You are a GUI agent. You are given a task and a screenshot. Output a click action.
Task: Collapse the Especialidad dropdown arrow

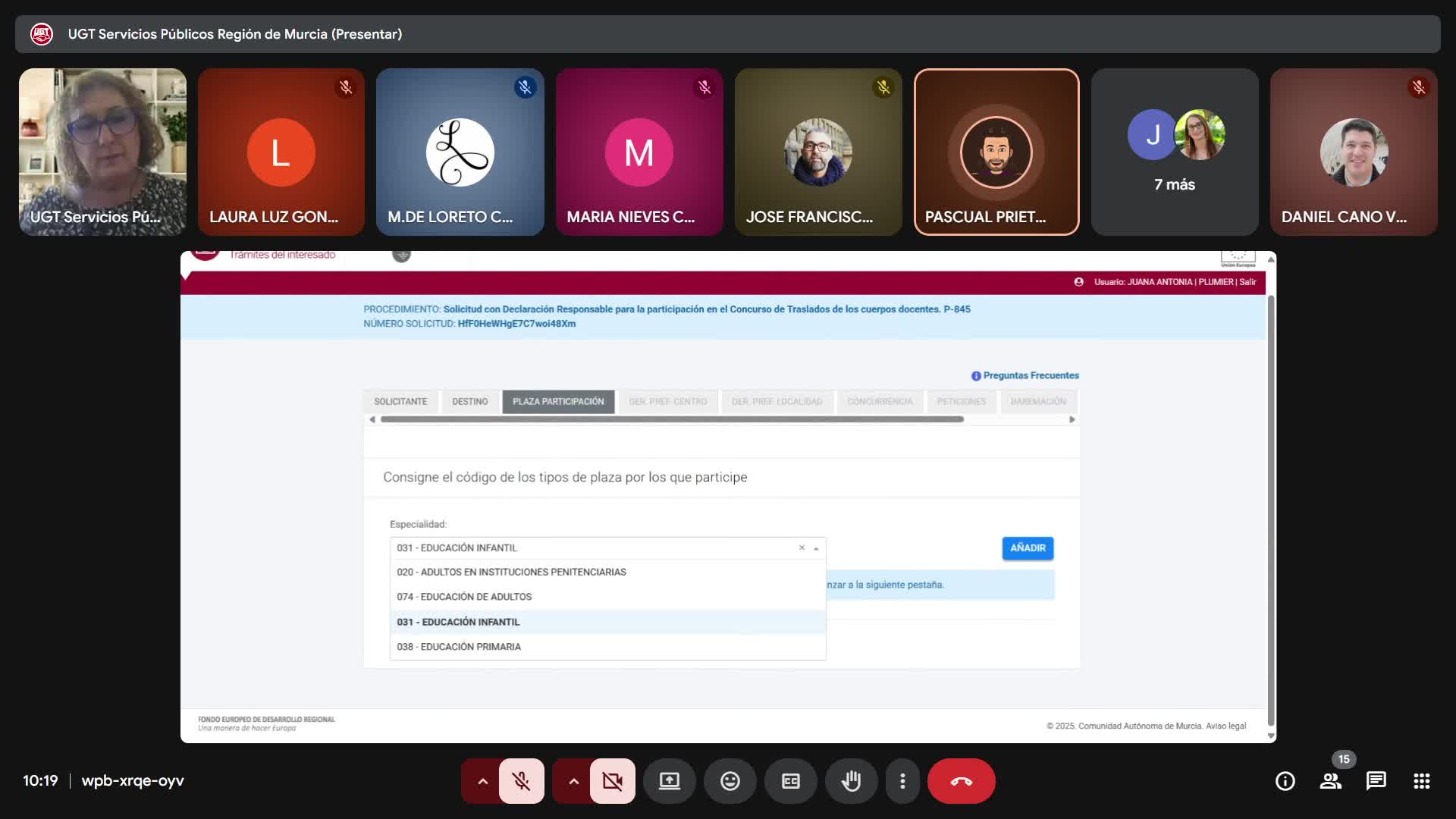pos(816,548)
